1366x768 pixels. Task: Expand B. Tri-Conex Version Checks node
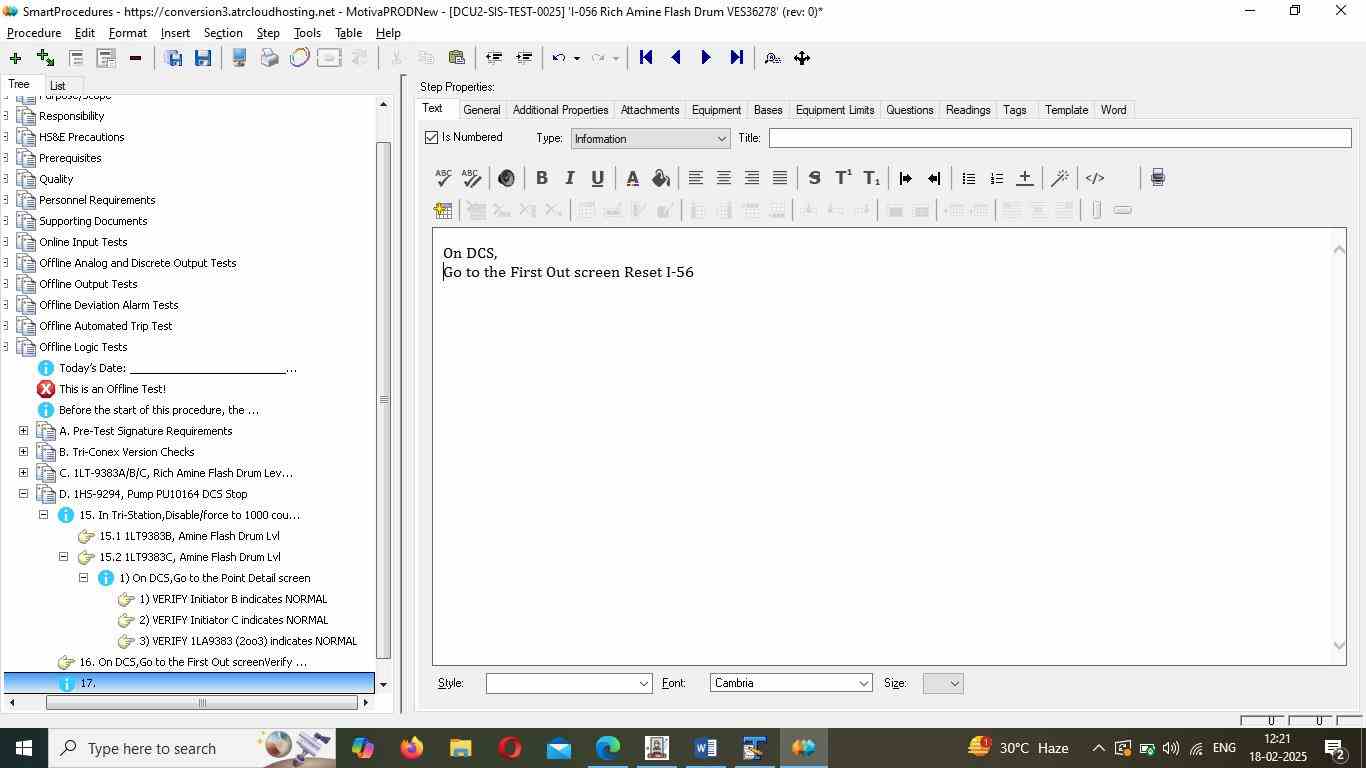pos(24,452)
